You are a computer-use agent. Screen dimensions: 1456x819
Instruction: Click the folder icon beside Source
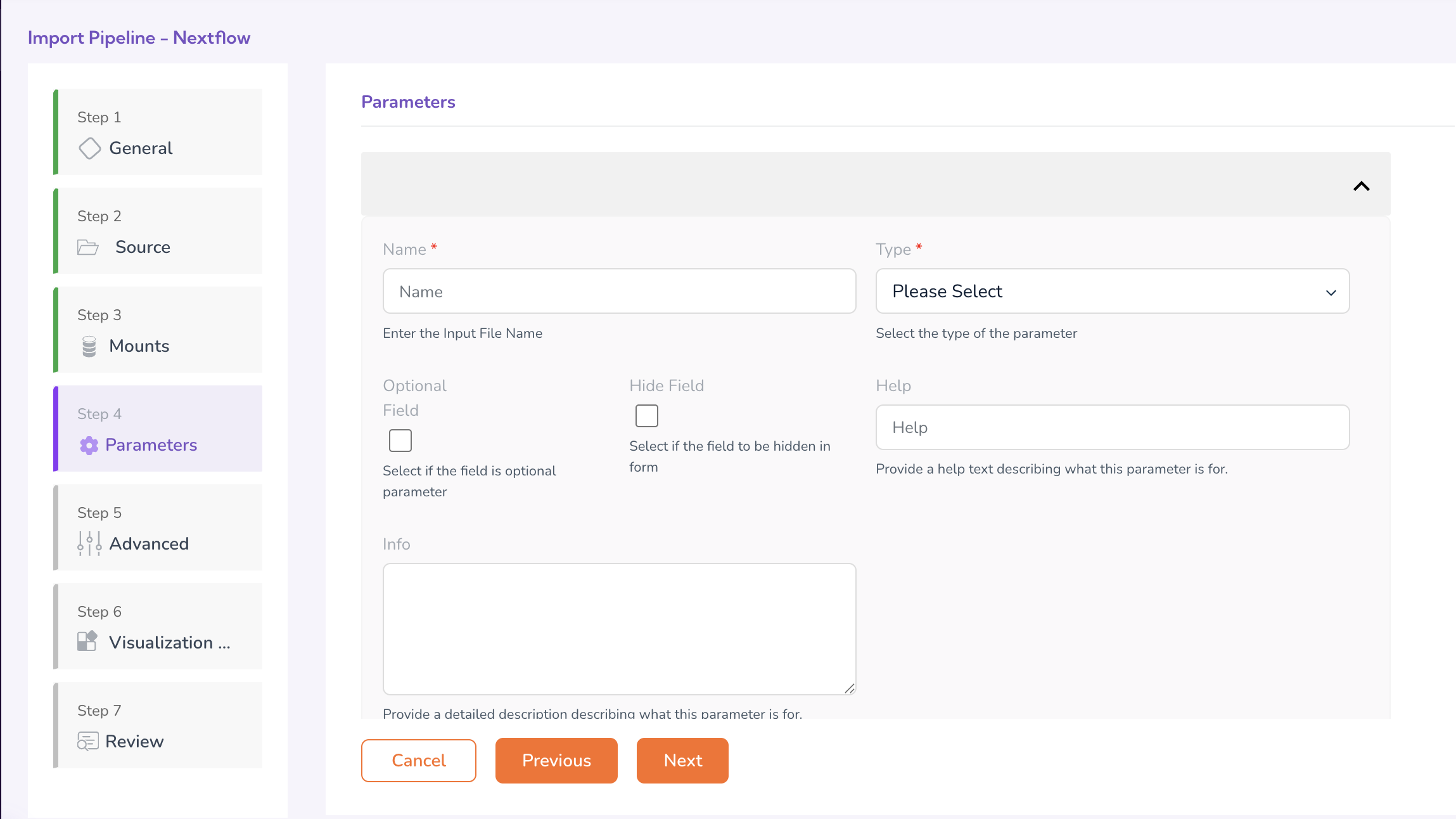click(x=87, y=247)
